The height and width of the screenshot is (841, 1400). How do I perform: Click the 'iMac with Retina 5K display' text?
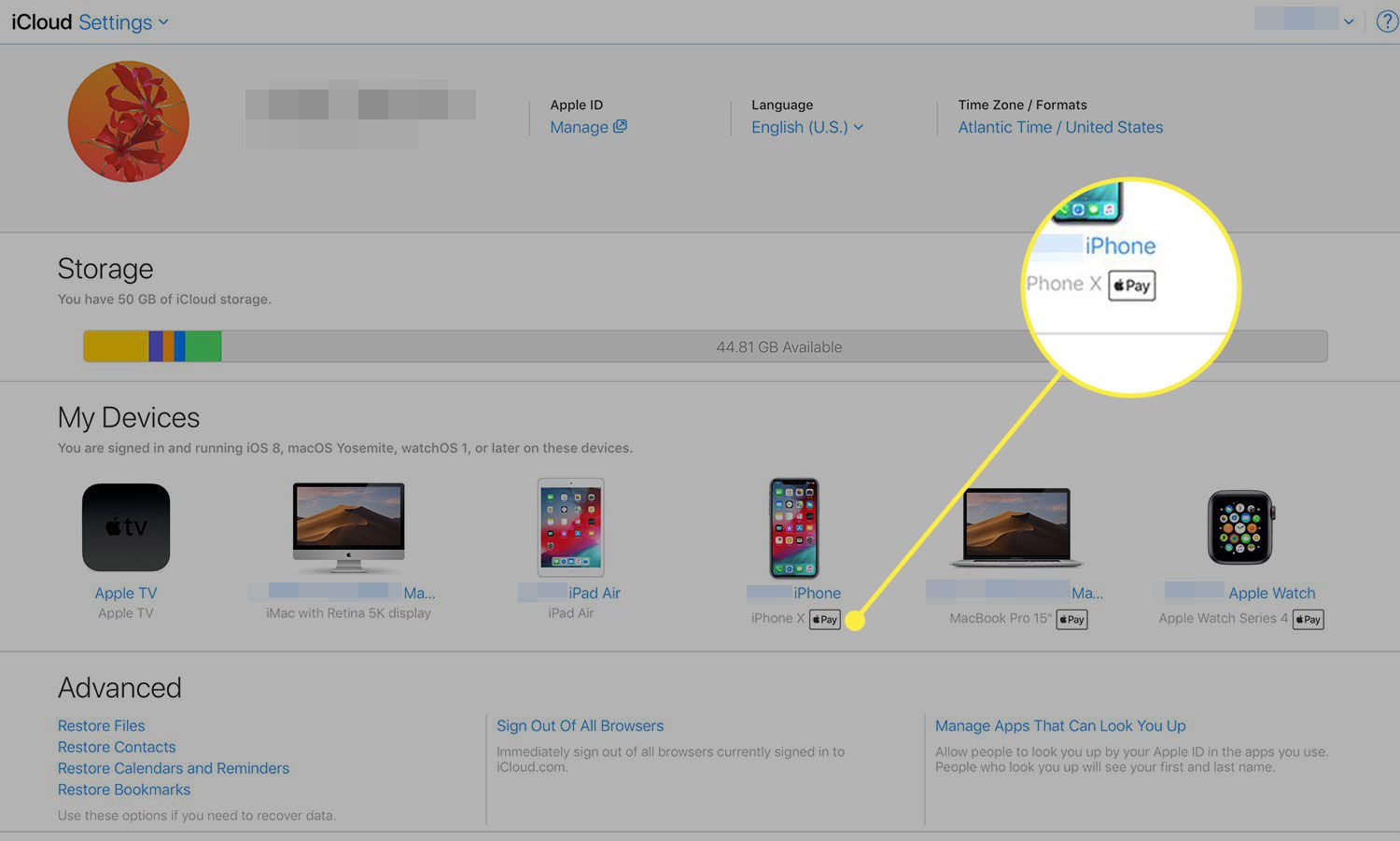tap(348, 613)
